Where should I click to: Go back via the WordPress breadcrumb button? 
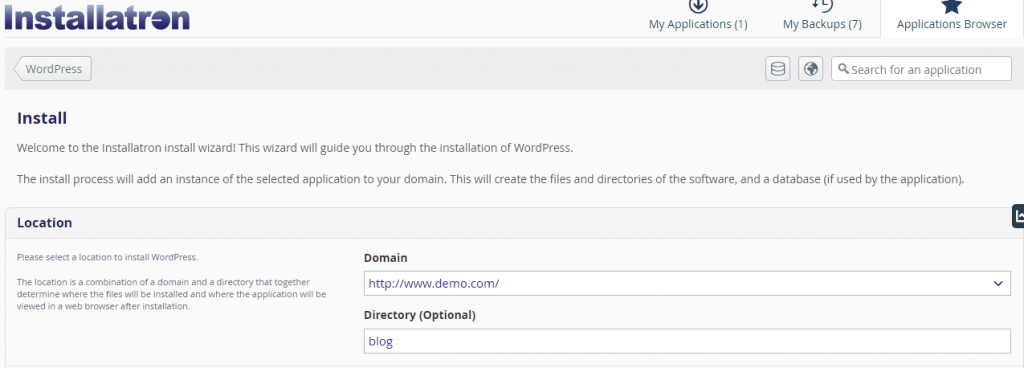53,69
